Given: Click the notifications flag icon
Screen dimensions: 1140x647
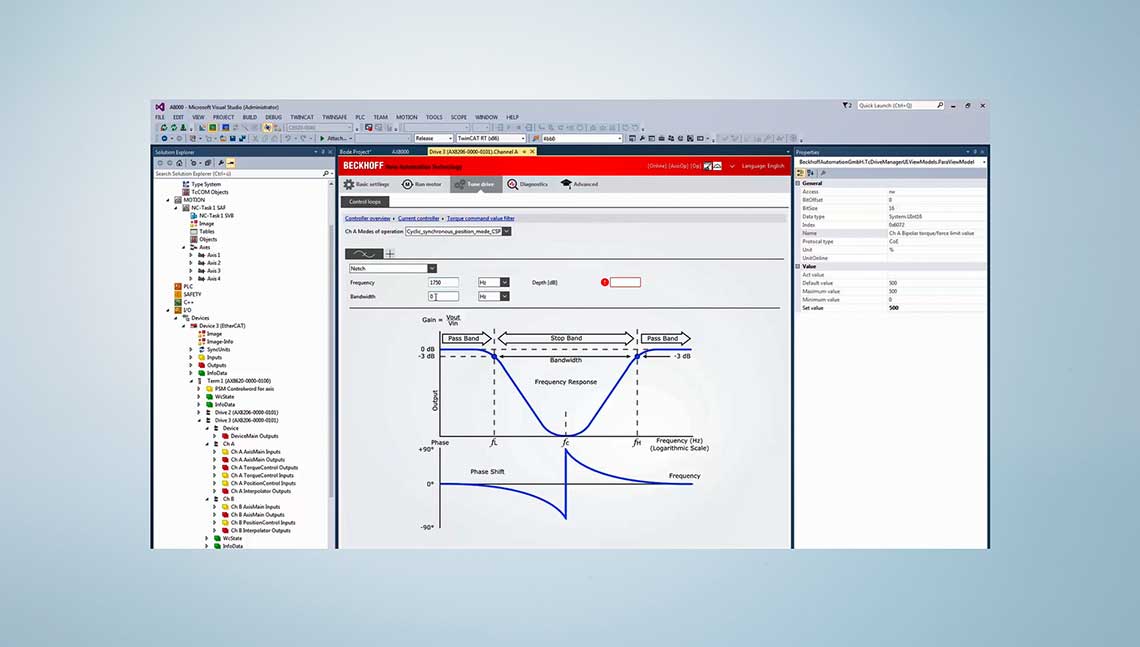Looking at the screenshot, I should (x=845, y=105).
